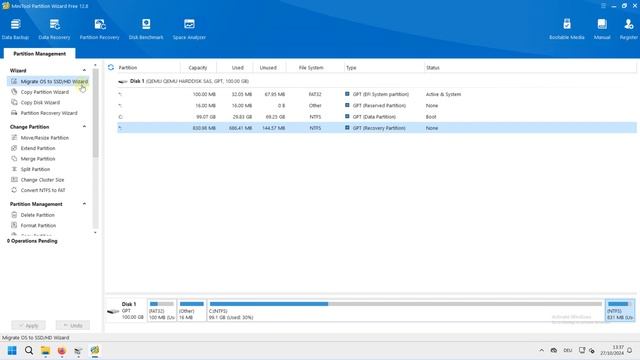640x360 pixels.
Task: Select the Partition Management tab
Action: [x=39, y=53]
